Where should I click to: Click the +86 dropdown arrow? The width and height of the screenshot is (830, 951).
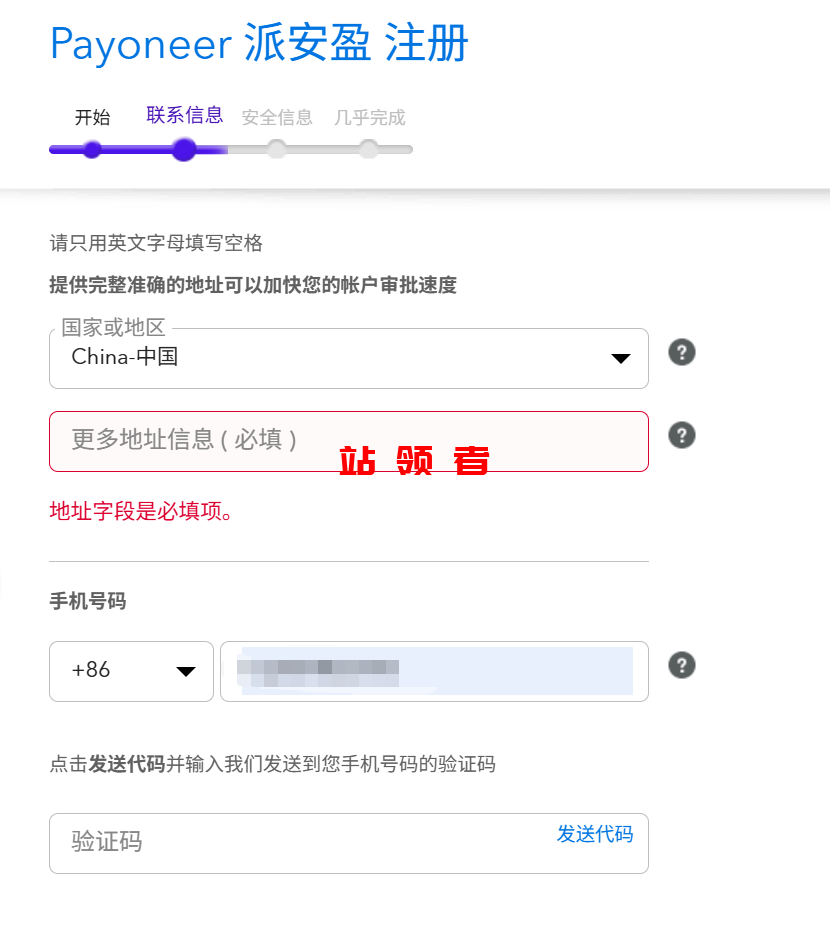point(186,672)
